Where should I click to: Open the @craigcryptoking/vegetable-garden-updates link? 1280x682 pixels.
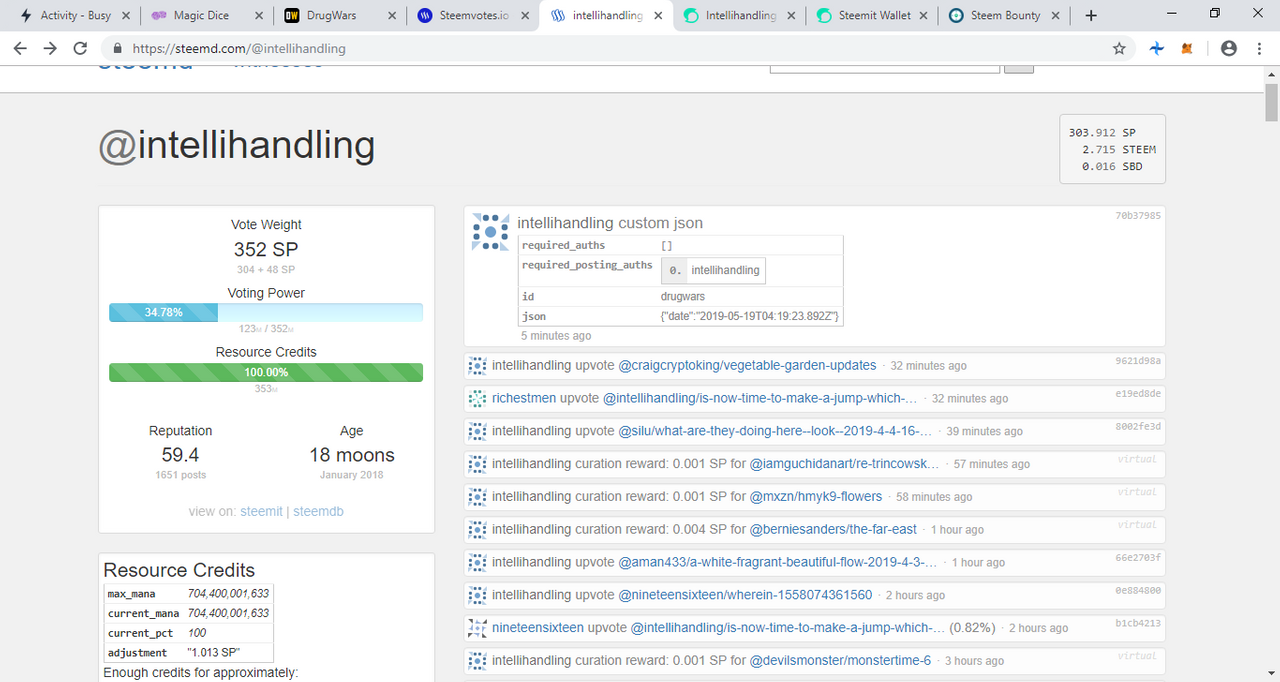[747, 365]
